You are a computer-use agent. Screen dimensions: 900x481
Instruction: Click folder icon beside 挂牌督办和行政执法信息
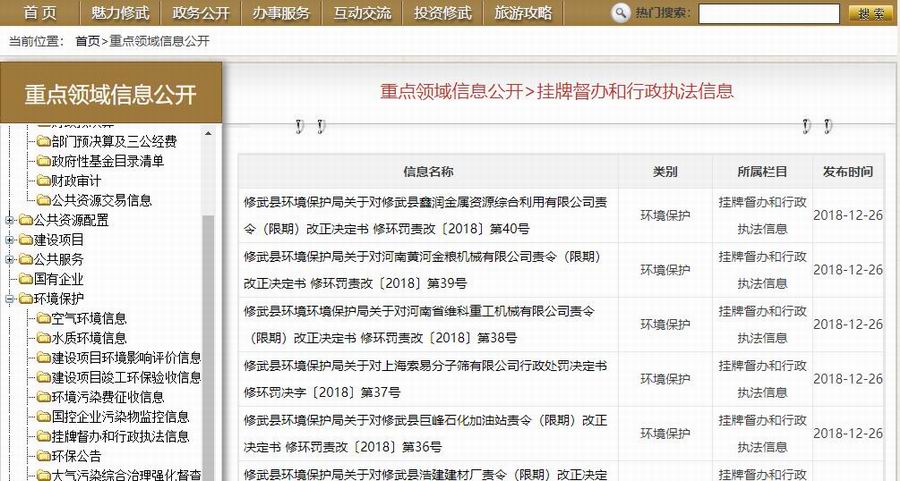[44, 436]
